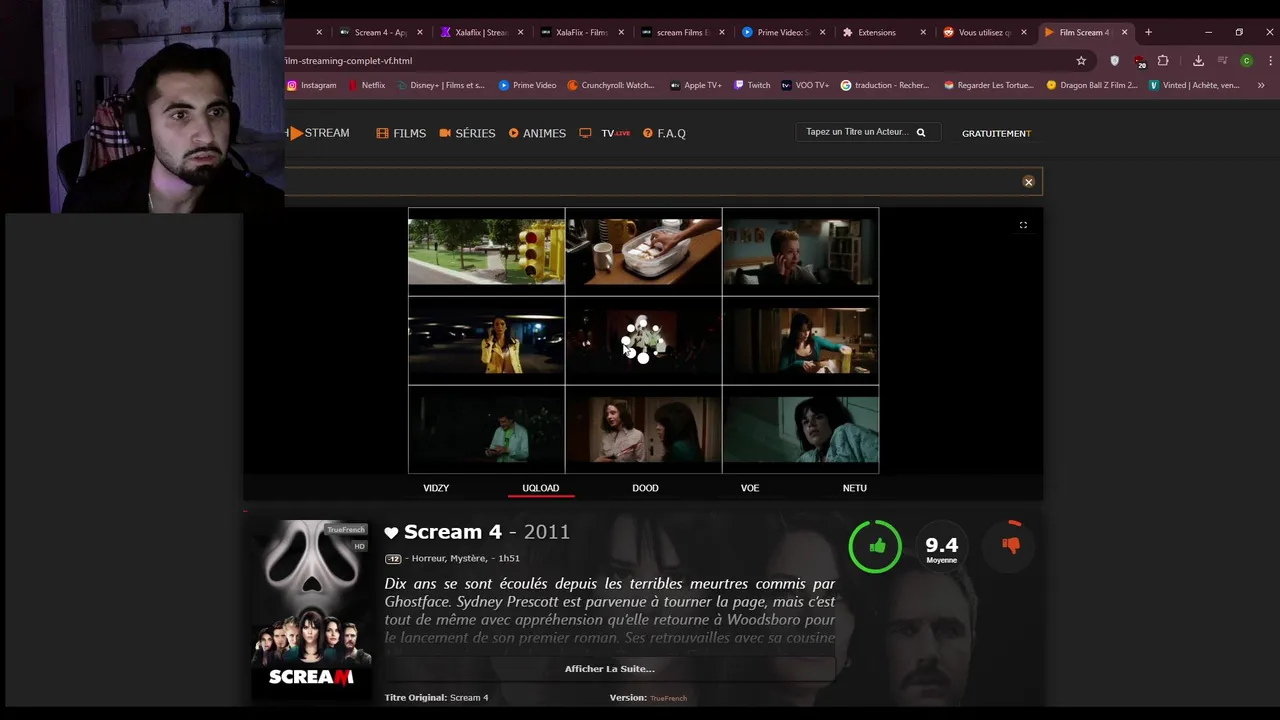The height and width of the screenshot is (720, 1280).
Task: Open the browser downloads icon
Action: (1198, 61)
